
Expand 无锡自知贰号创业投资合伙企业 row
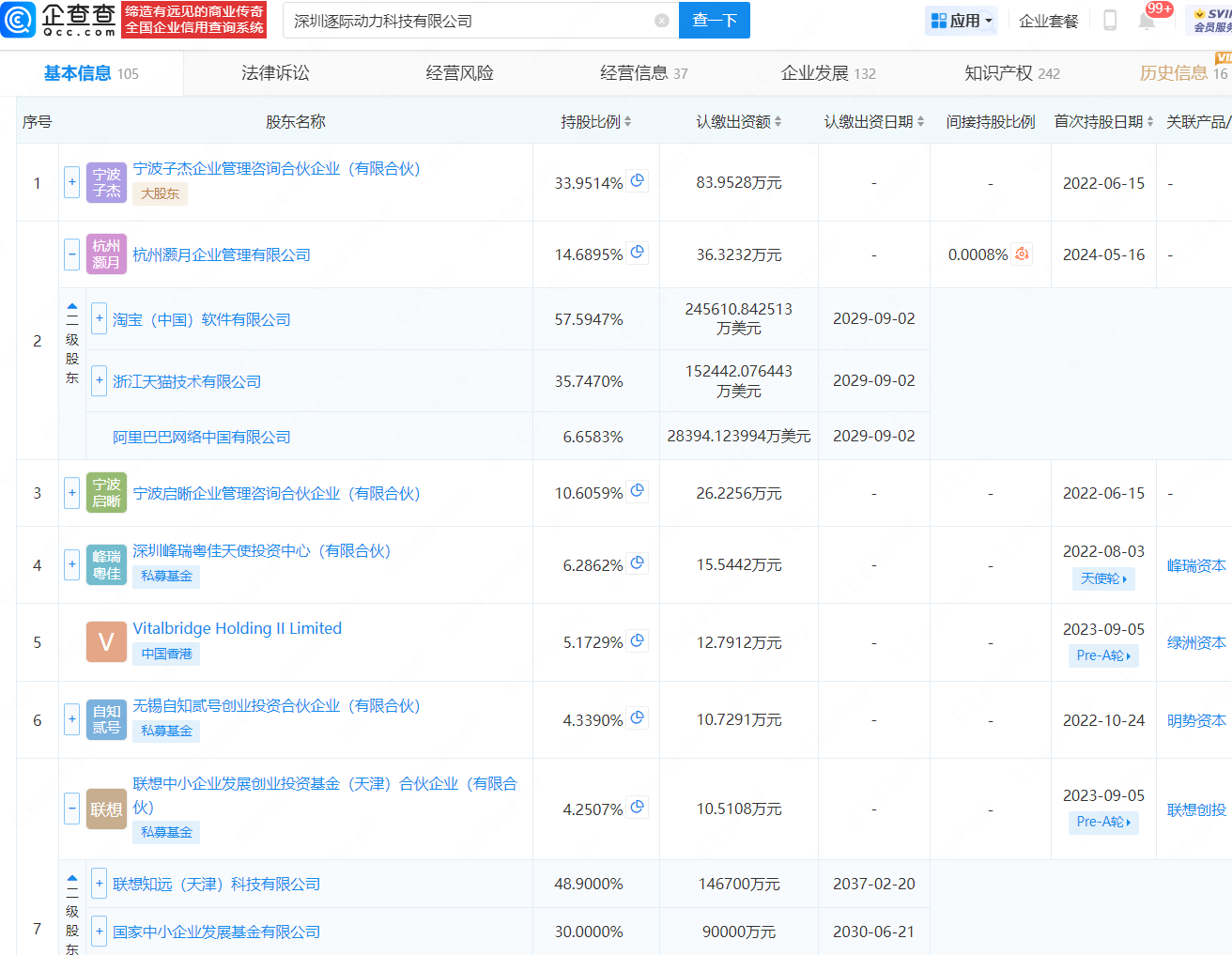(x=71, y=719)
